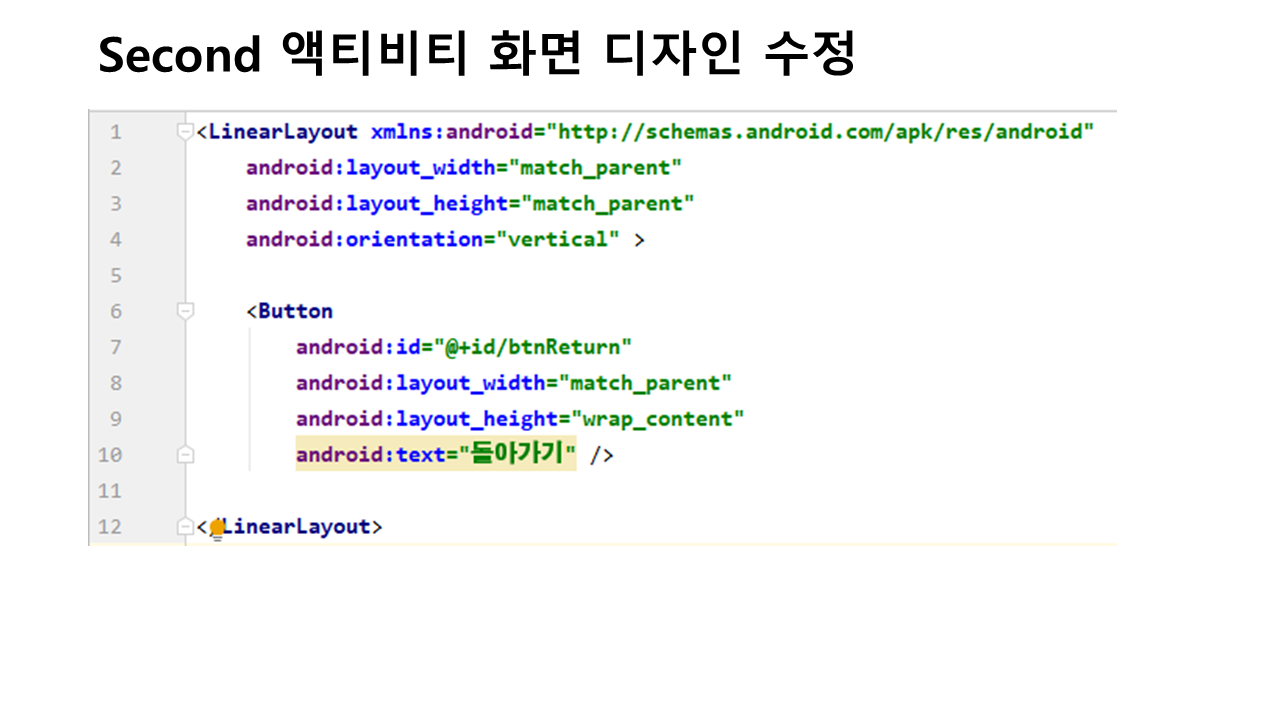1280x720 pixels.
Task: Click line number 1 in gutter
Action: [116, 132]
